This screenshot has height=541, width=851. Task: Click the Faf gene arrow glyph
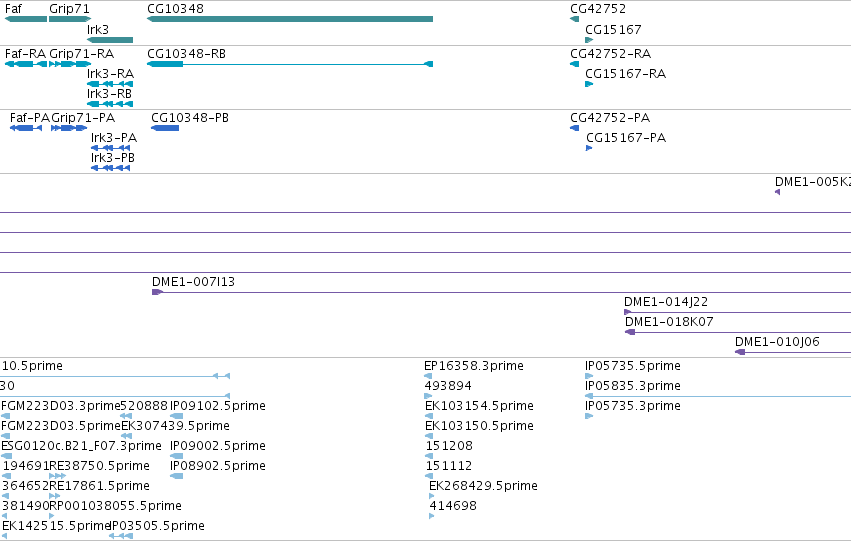(x=26, y=19)
